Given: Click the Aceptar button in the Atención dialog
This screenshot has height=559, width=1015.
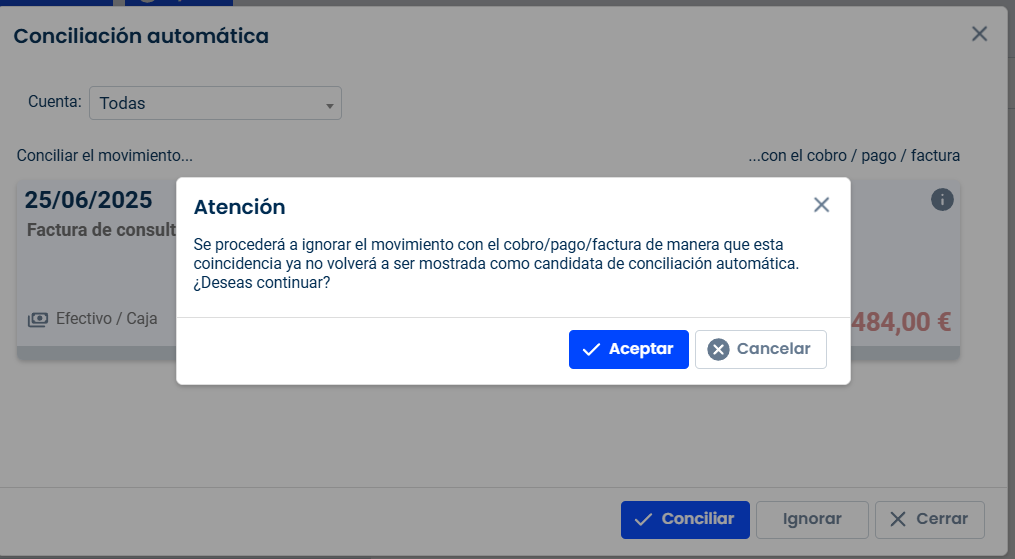Looking at the screenshot, I should pyautogui.click(x=629, y=349).
